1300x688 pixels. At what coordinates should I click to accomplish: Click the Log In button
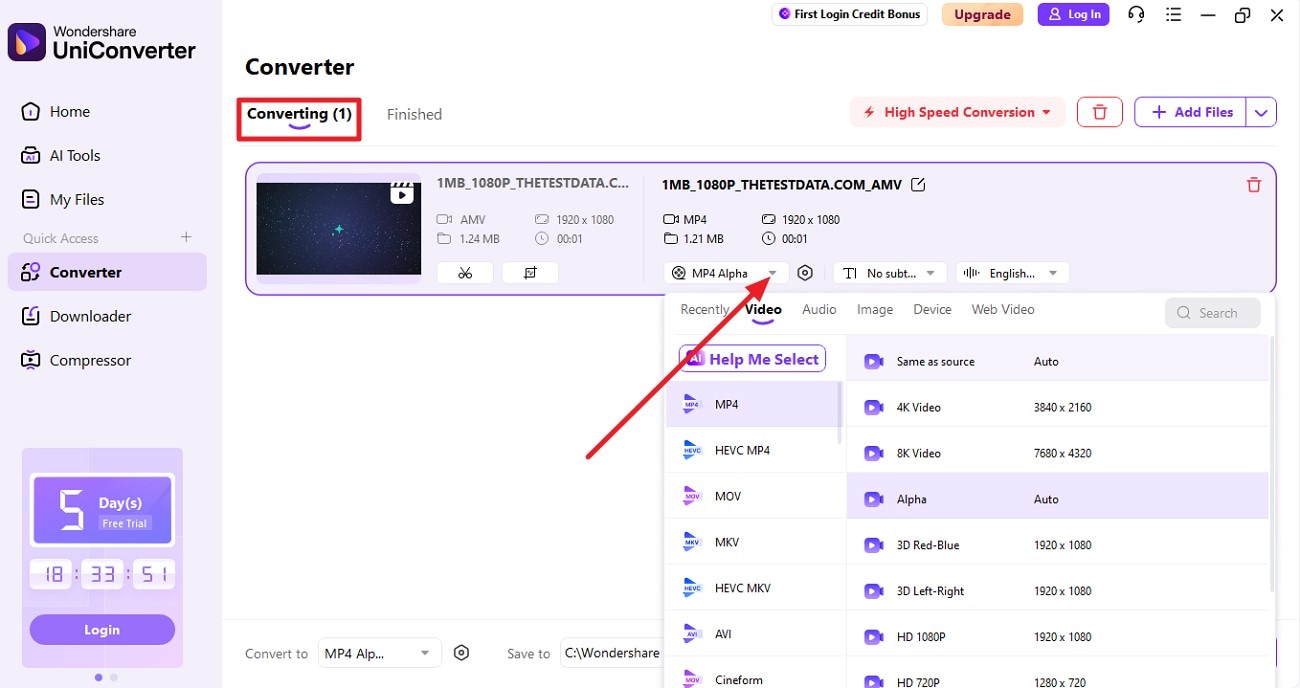1074,15
